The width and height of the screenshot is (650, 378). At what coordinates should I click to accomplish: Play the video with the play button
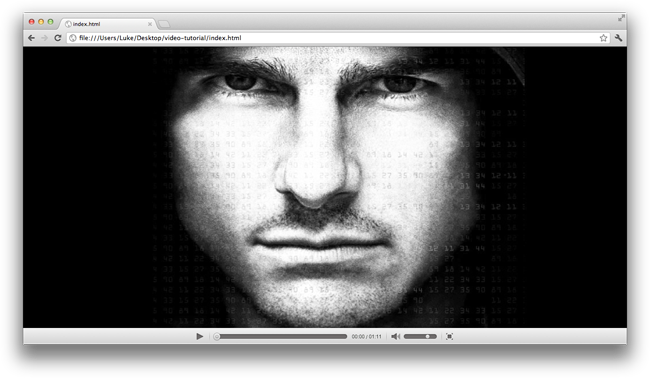point(199,336)
